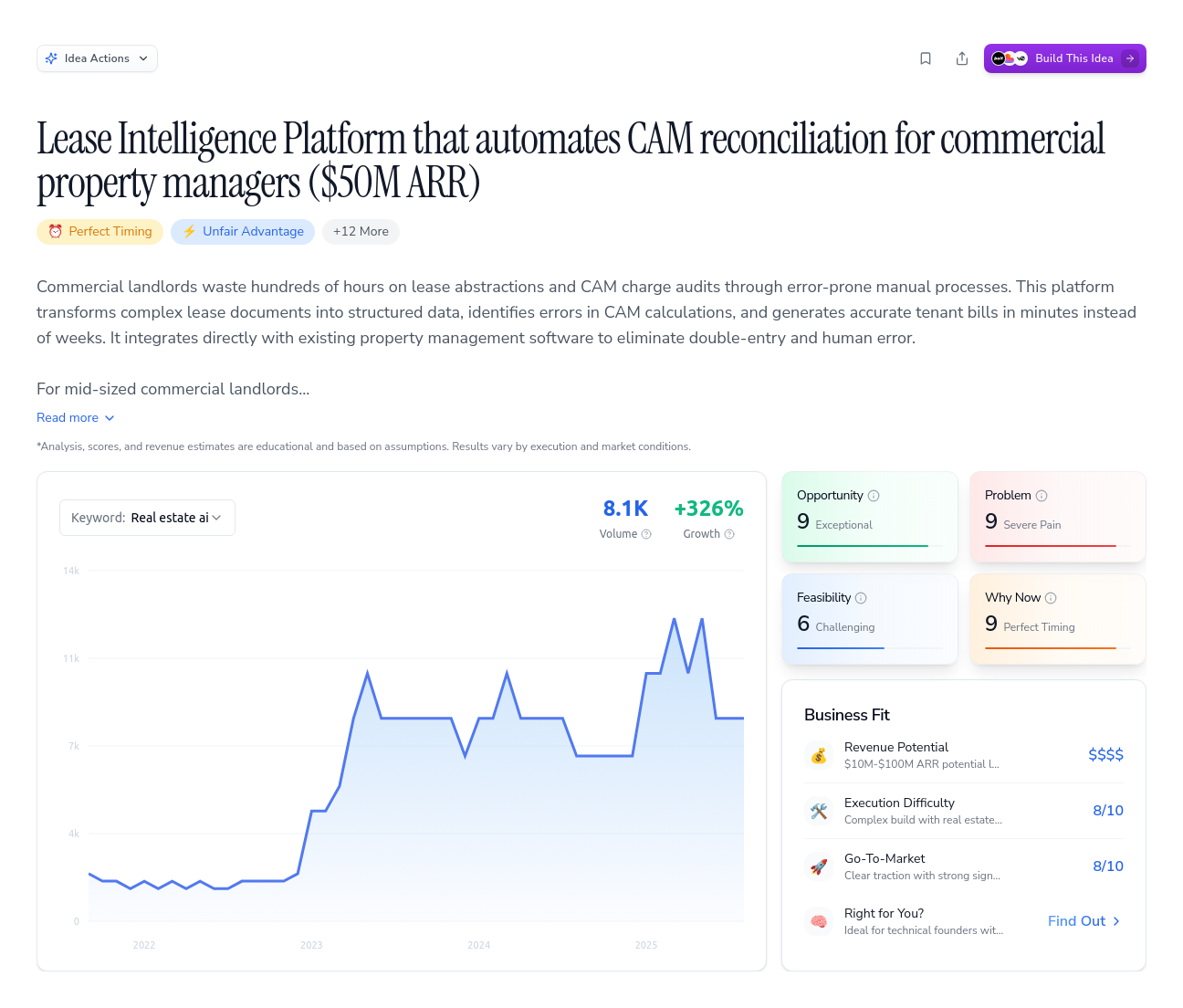The width and height of the screenshot is (1183, 1008).
Task: Select the brain icon for Right for You?
Action: pyautogui.click(x=819, y=921)
